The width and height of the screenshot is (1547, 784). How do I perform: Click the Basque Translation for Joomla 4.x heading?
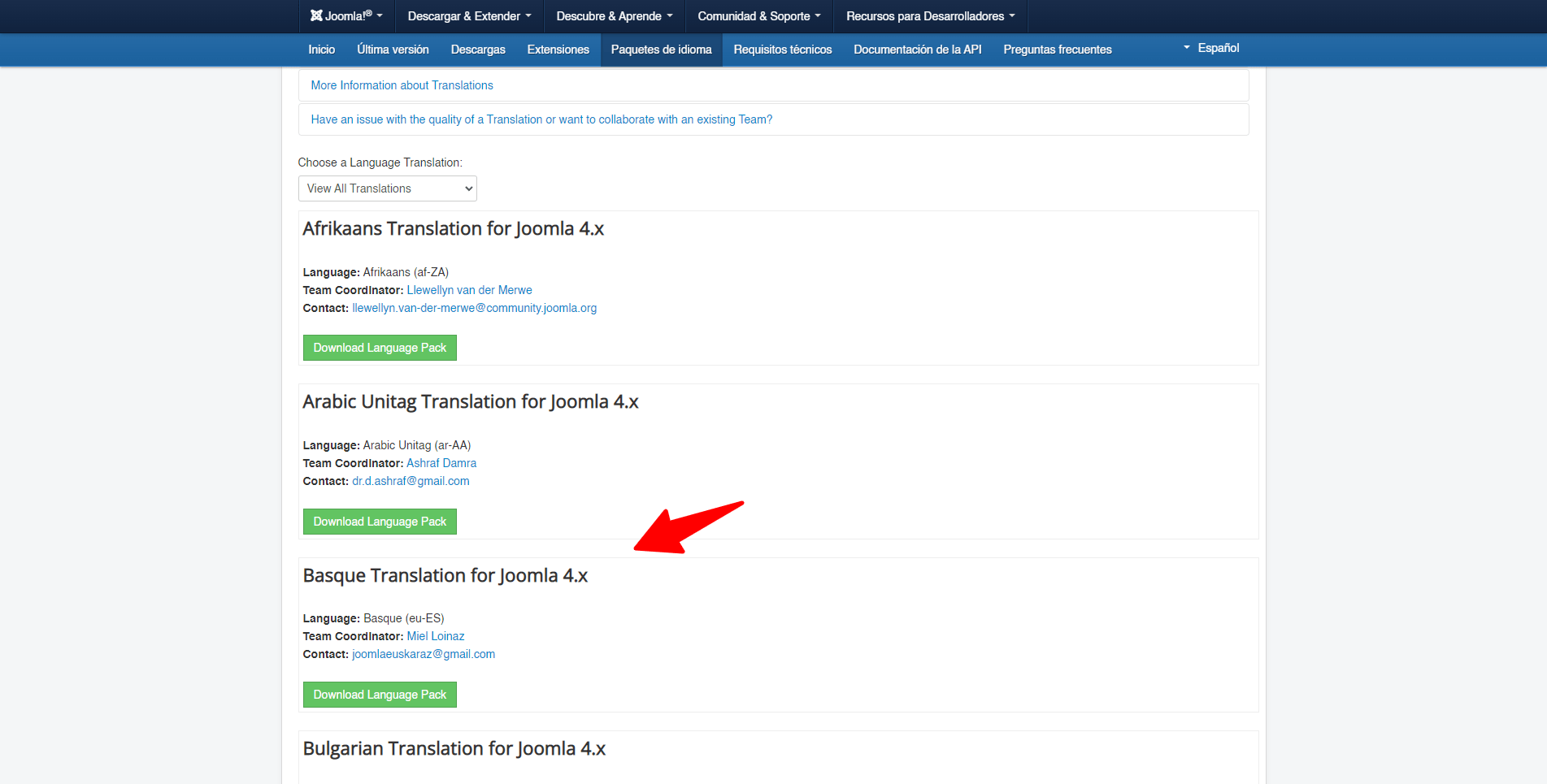coord(445,576)
